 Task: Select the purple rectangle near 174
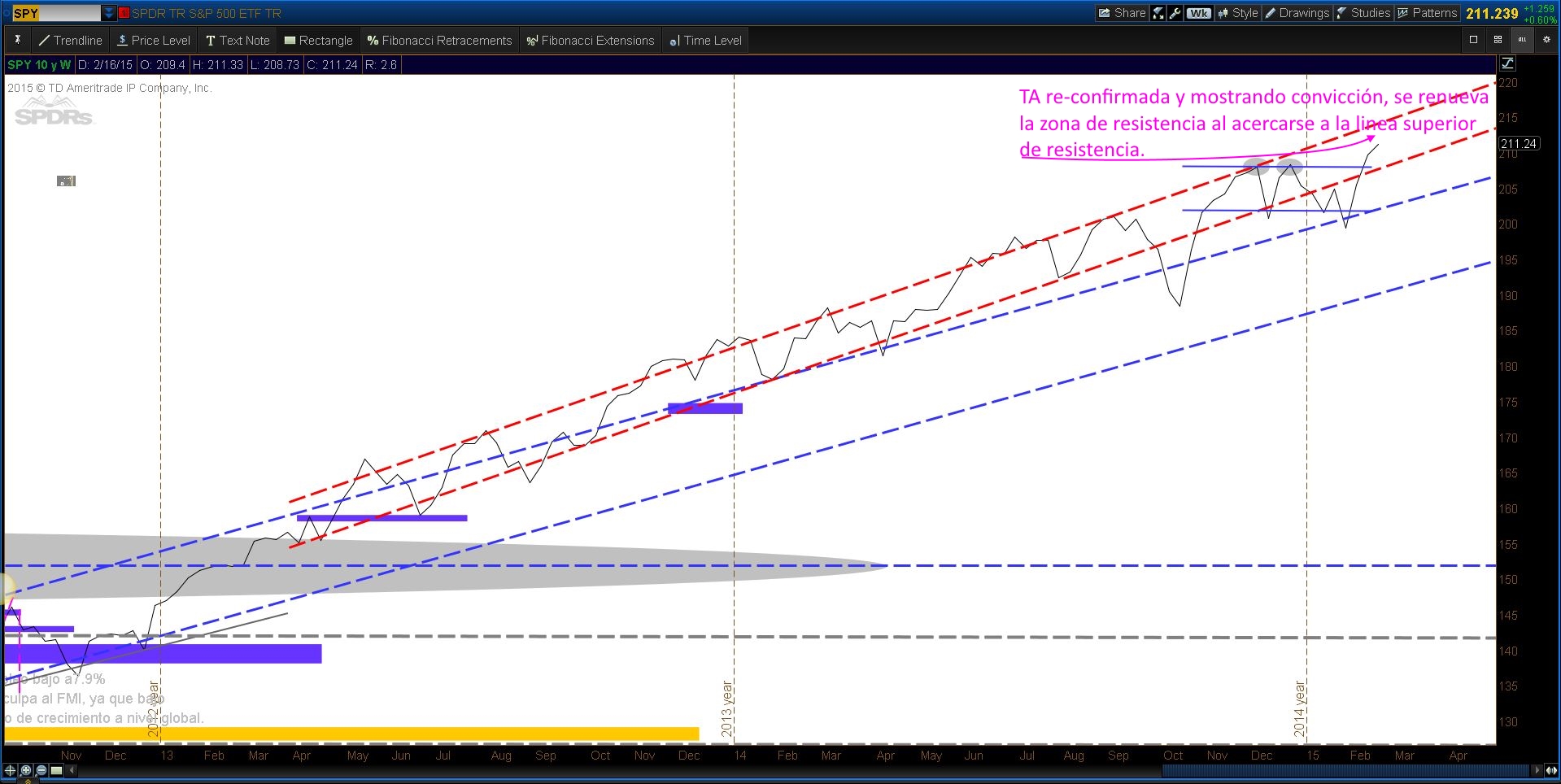click(704, 408)
